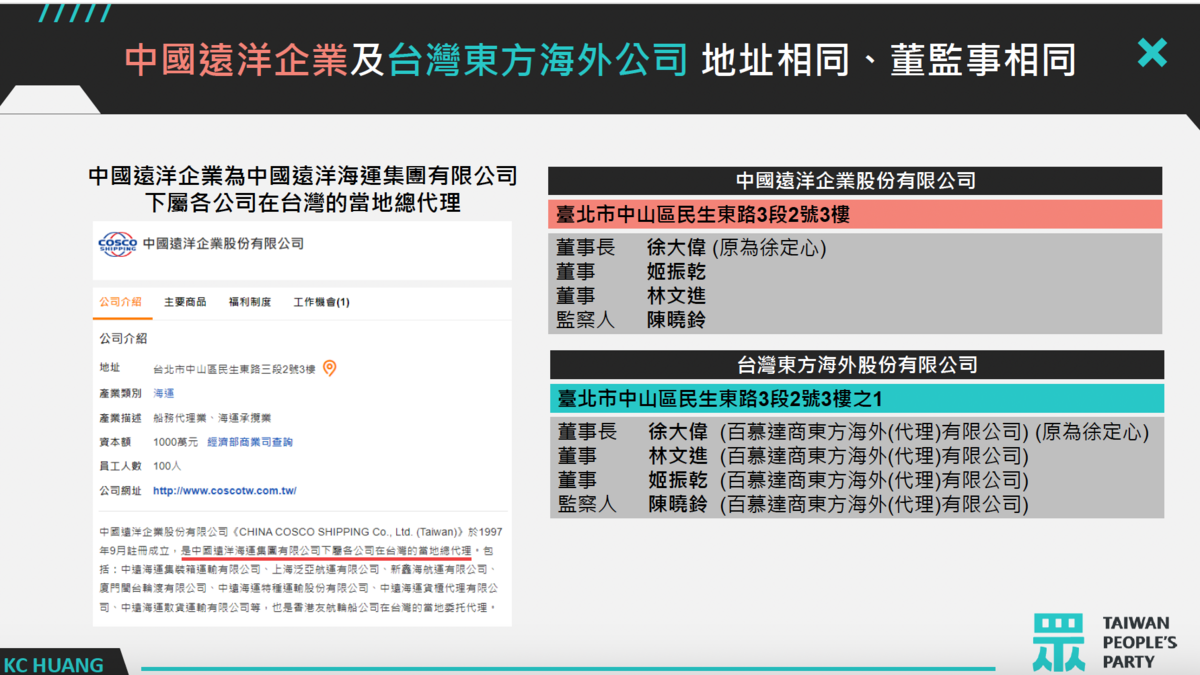
Task: Click 林文進 (百慕達商東方海外) row
Action: 793,456
